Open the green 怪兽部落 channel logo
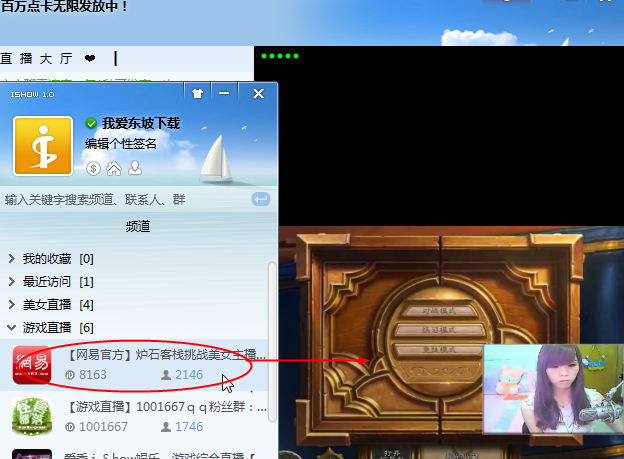Viewport: 624px width, 459px height. click(32, 416)
